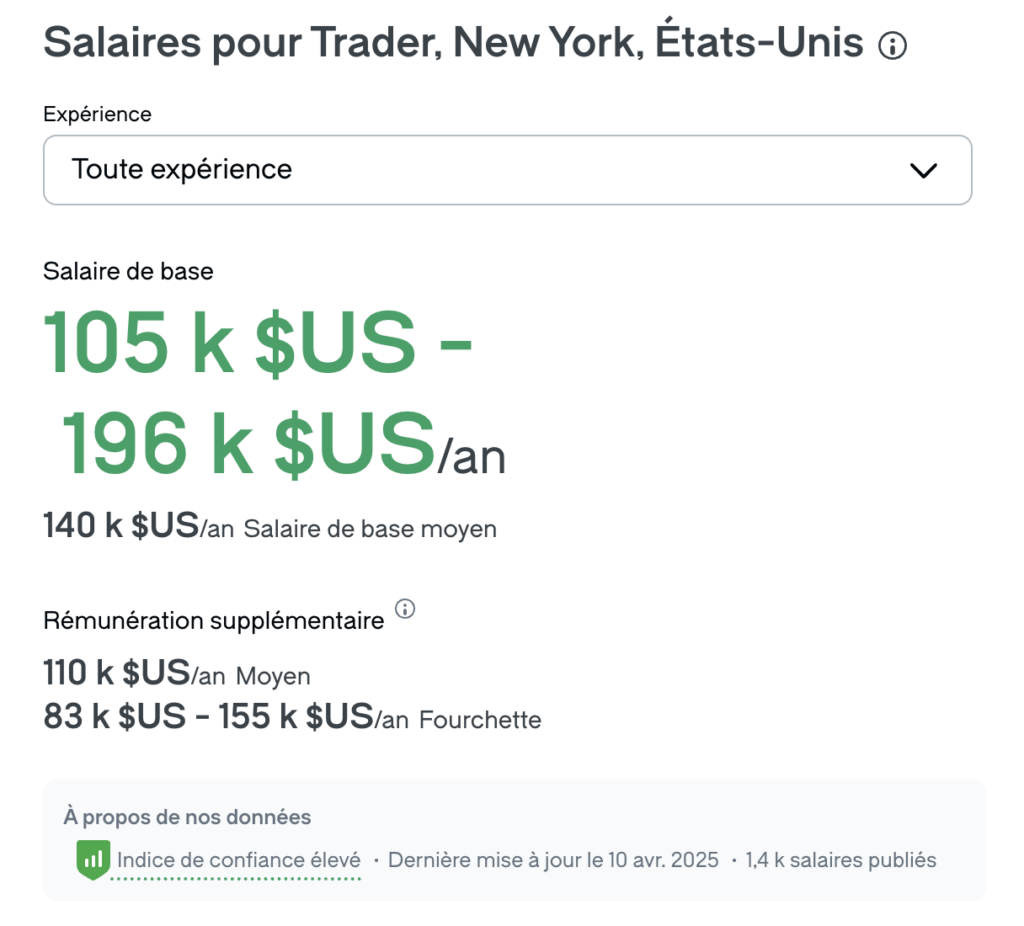Open the Toute expérience dropdown
The image size is (1024, 926).
click(507, 170)
